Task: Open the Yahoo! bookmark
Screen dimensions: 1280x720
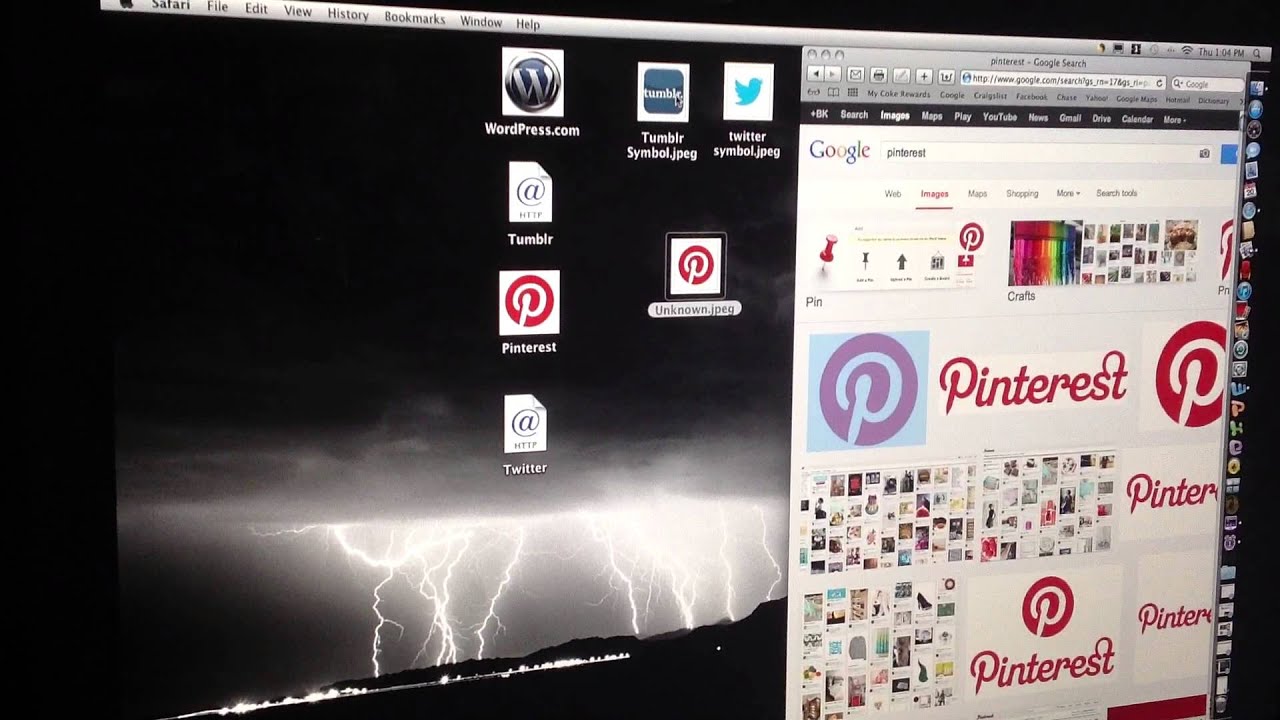Action: point(1097,99)
